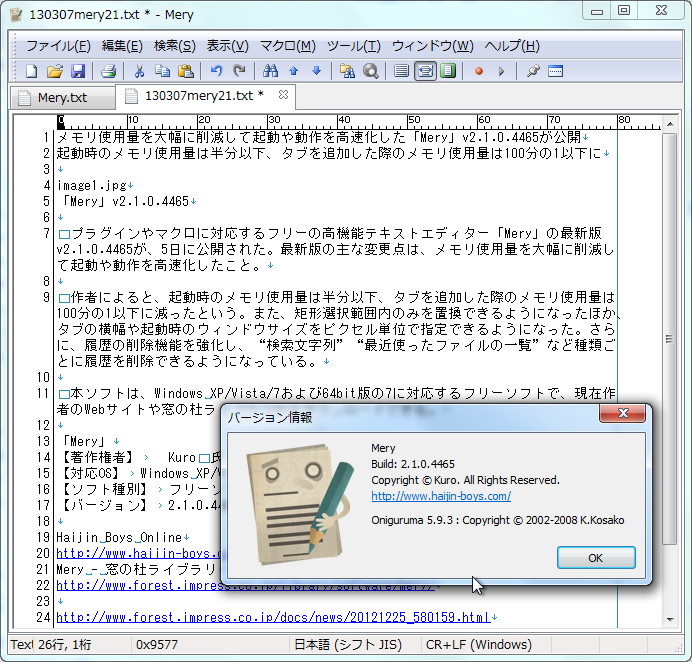This screenshot has height=662, width=692.
Task: Open the ウィンドウ(W) menu
Action: [x=432, y=46]
